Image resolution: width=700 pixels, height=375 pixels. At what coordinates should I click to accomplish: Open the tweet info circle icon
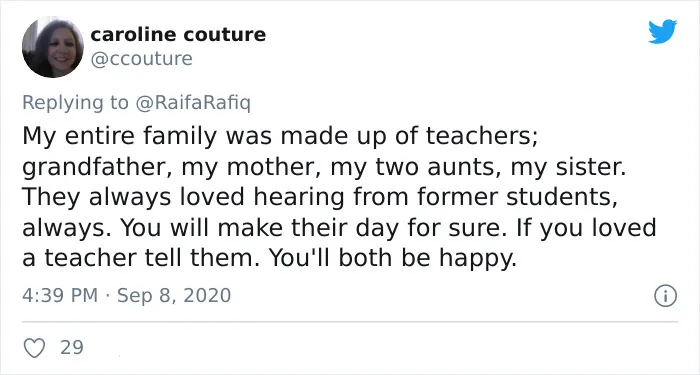click(x=666, y=296)
